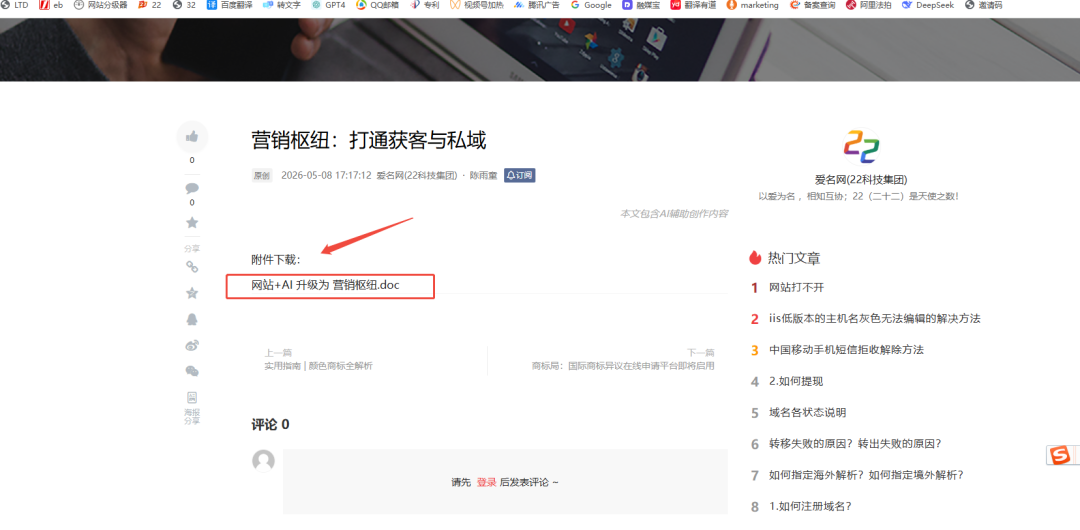
Task: Click the 订阅 subscribe button
Action: pyautogui.click(x=519, y=175)
